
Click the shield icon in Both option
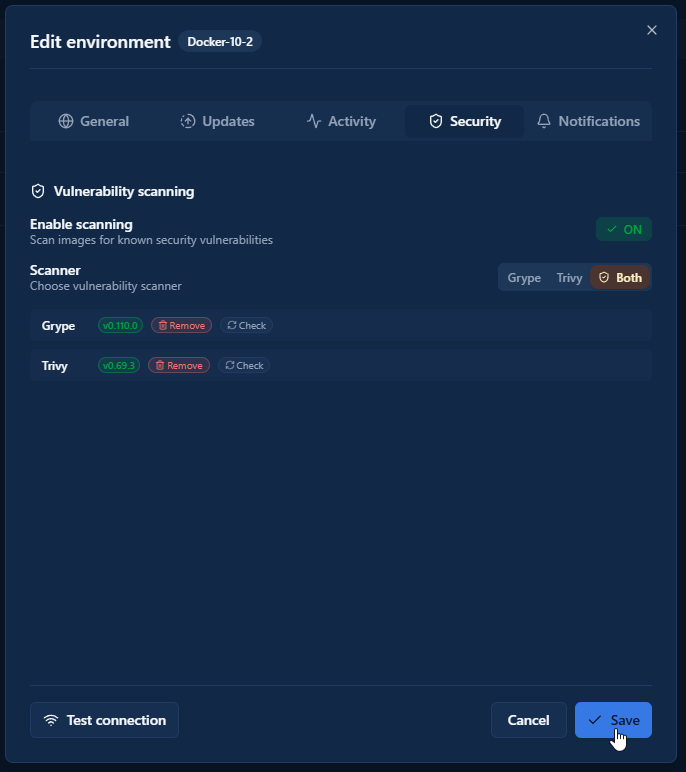coord(604,278)
